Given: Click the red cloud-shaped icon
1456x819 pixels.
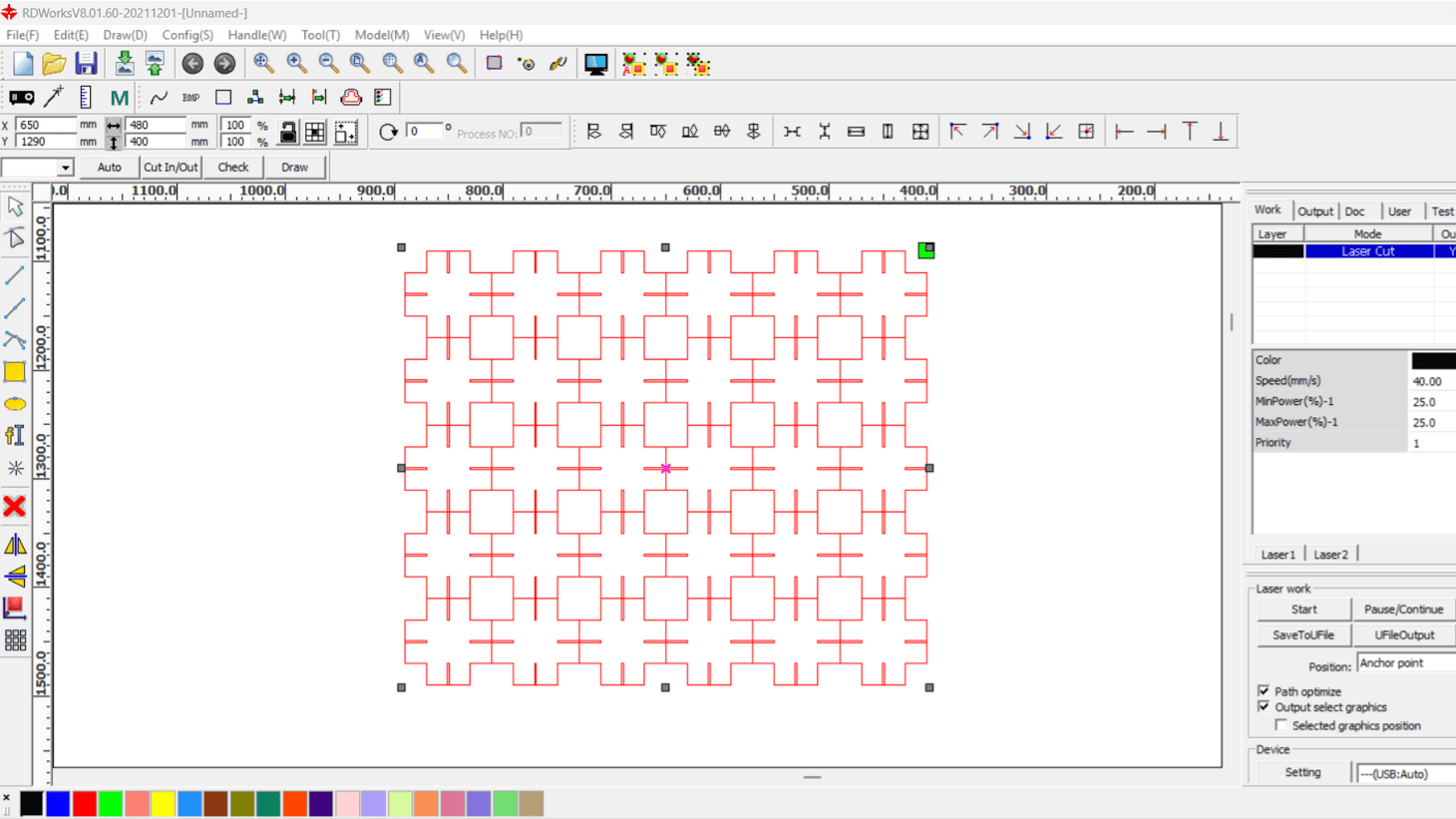Looking at the screenshot, I should tap(351, 98).
